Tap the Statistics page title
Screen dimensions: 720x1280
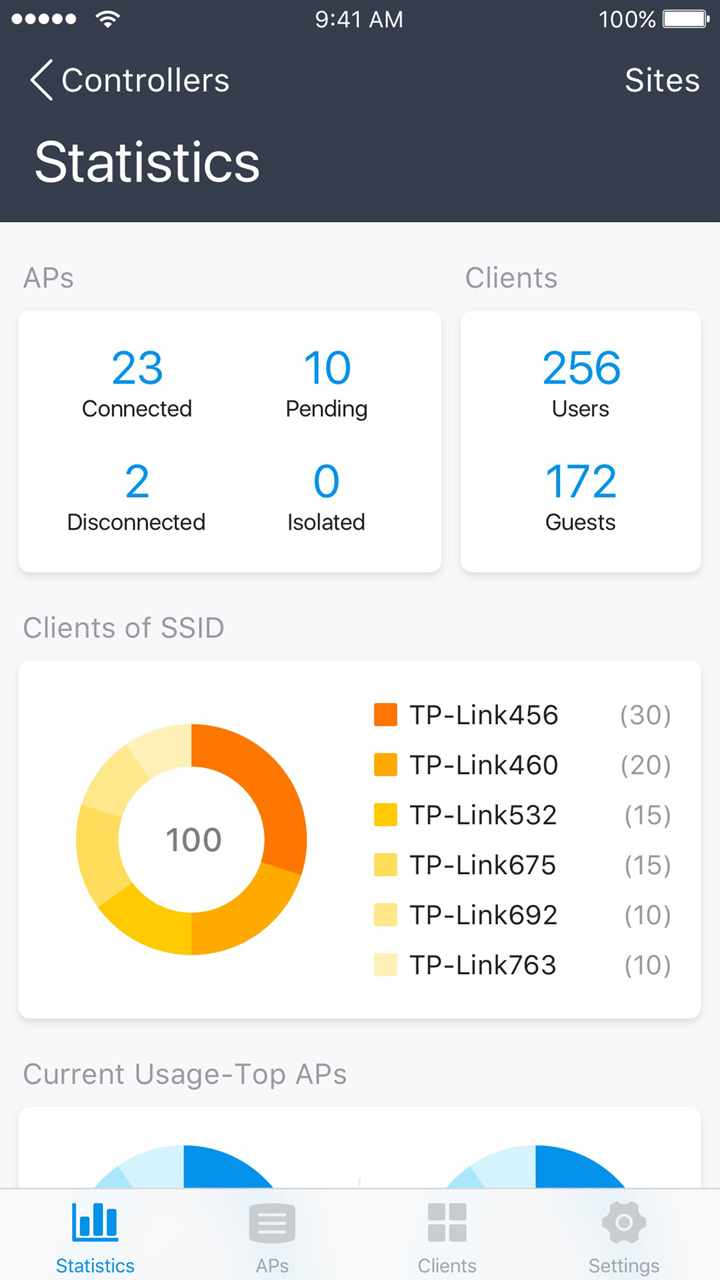click(x=147, y=162)
